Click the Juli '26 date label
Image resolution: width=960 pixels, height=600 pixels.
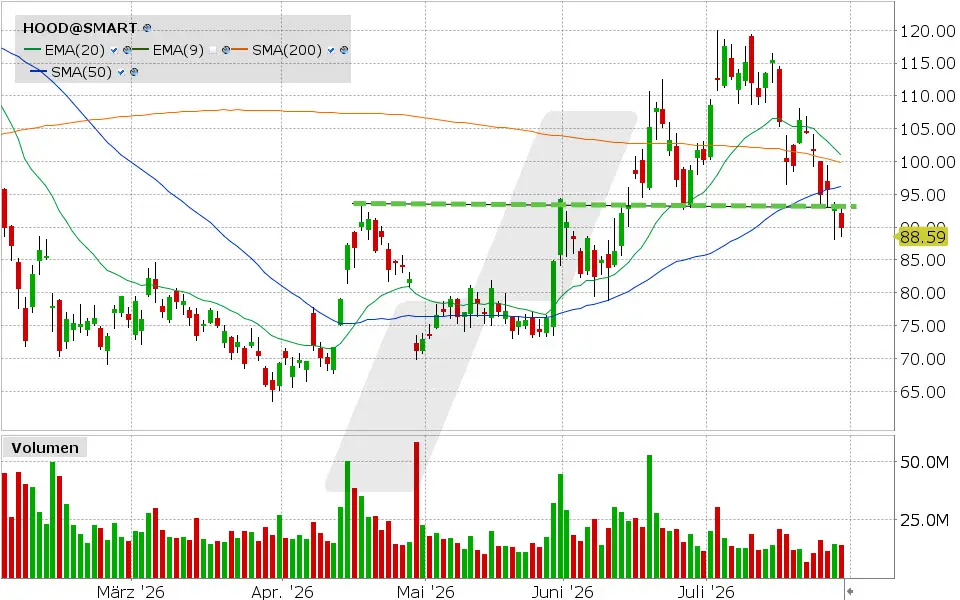click(706, 591)
